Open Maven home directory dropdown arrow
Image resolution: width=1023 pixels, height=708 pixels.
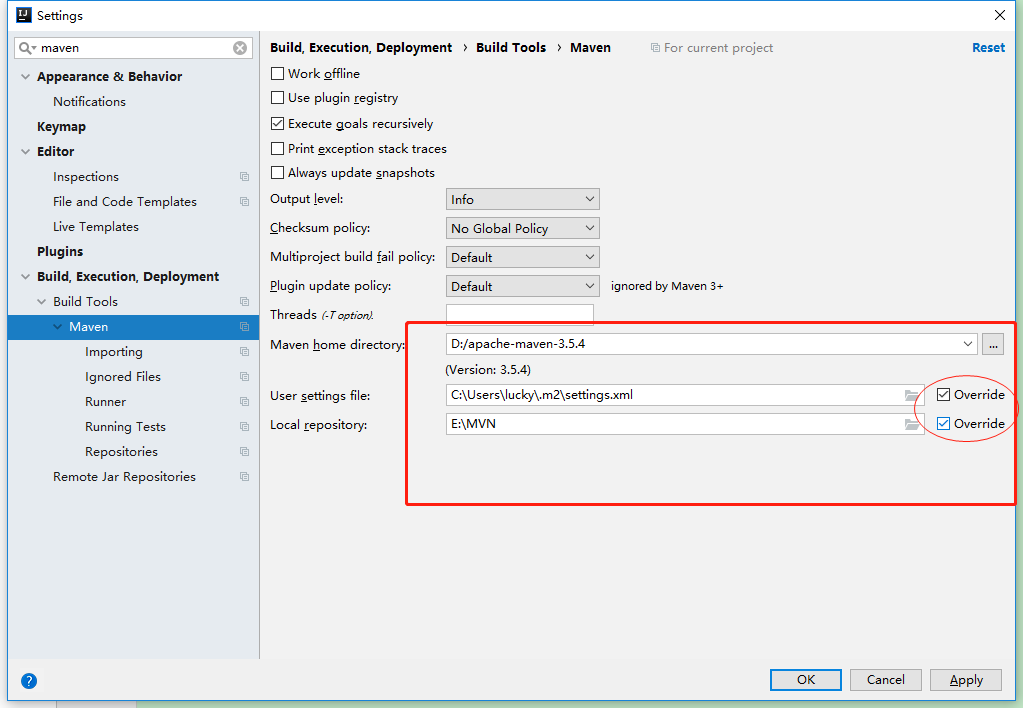pos(968,344)
